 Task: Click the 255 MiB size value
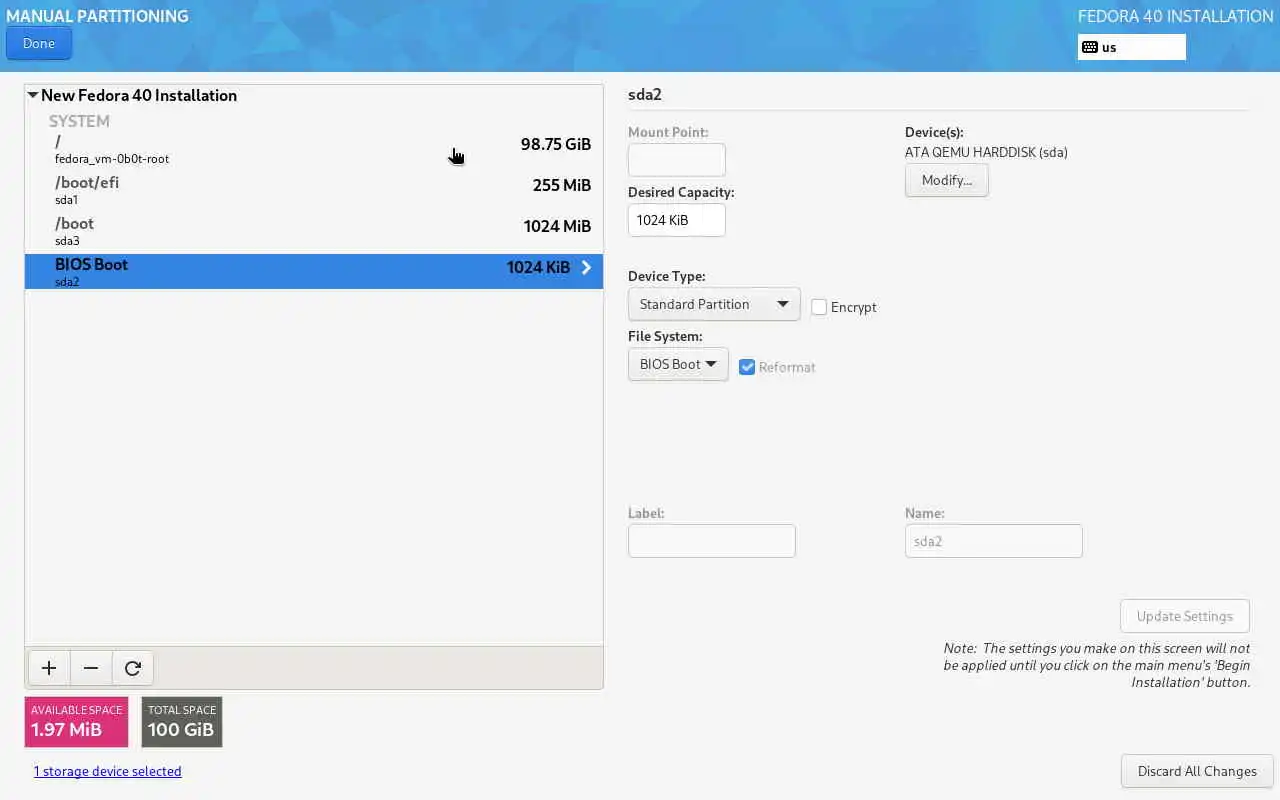click(562, 185)
